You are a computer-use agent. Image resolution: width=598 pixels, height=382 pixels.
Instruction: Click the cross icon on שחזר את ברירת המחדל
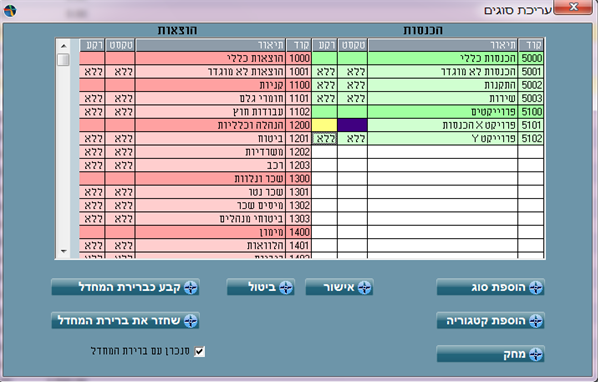[x=191, y=321]
